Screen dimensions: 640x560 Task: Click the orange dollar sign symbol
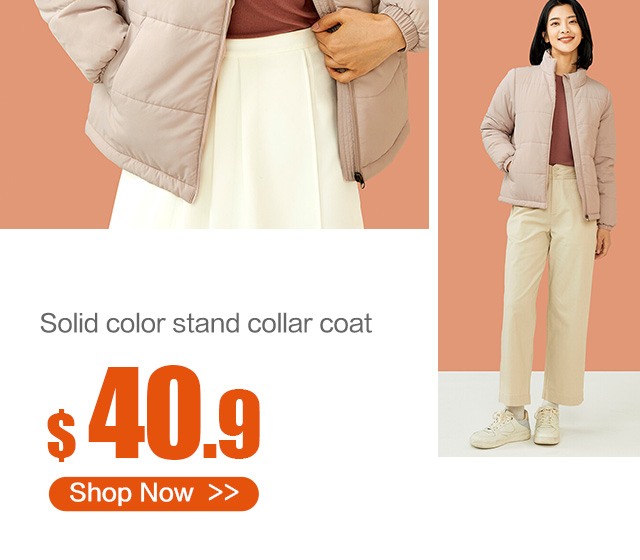coord(61,435)
